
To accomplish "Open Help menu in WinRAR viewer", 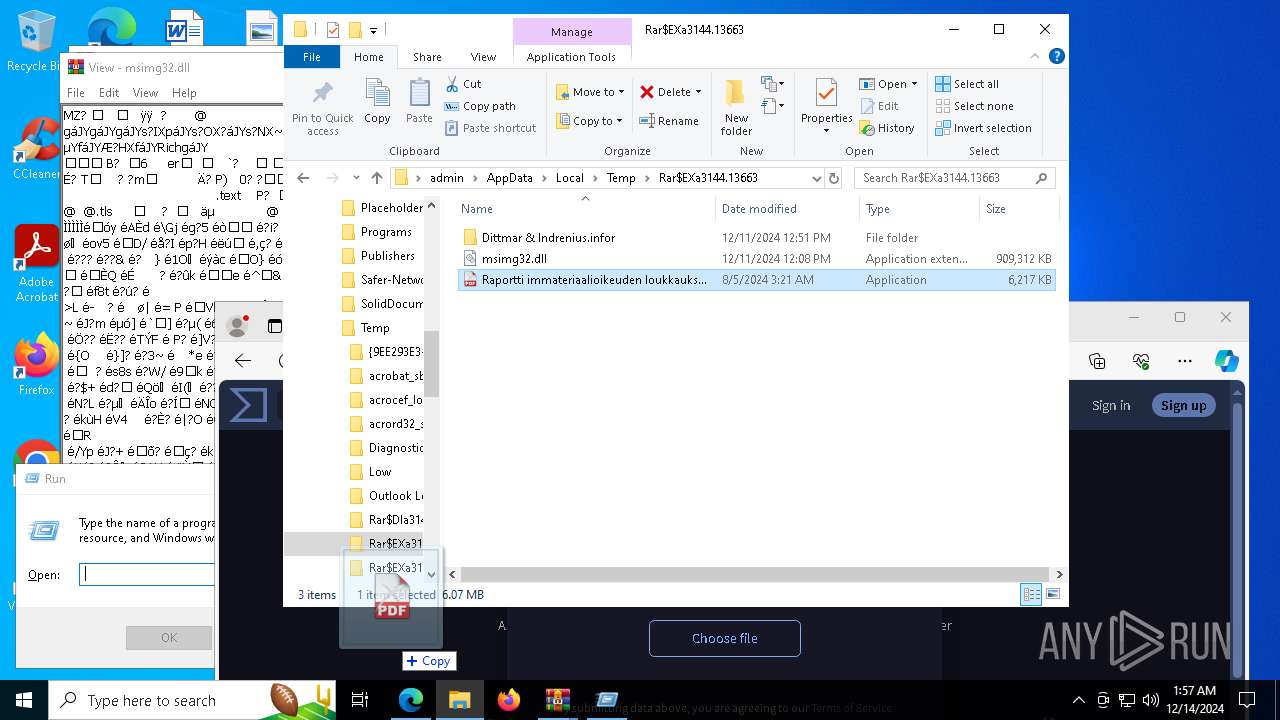I will coord(184,92).
